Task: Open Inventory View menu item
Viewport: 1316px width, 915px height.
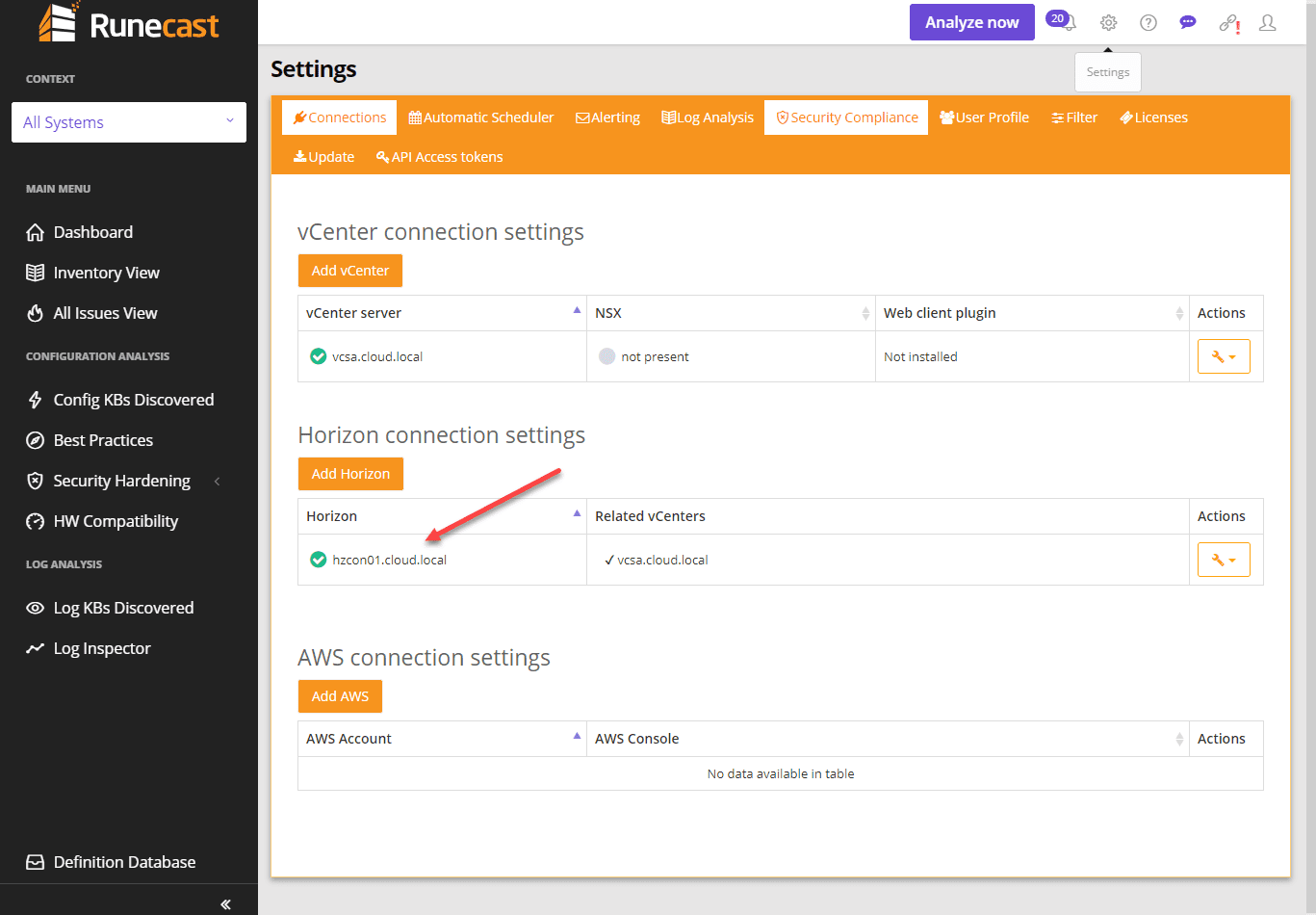Action: tap(107, 273)
